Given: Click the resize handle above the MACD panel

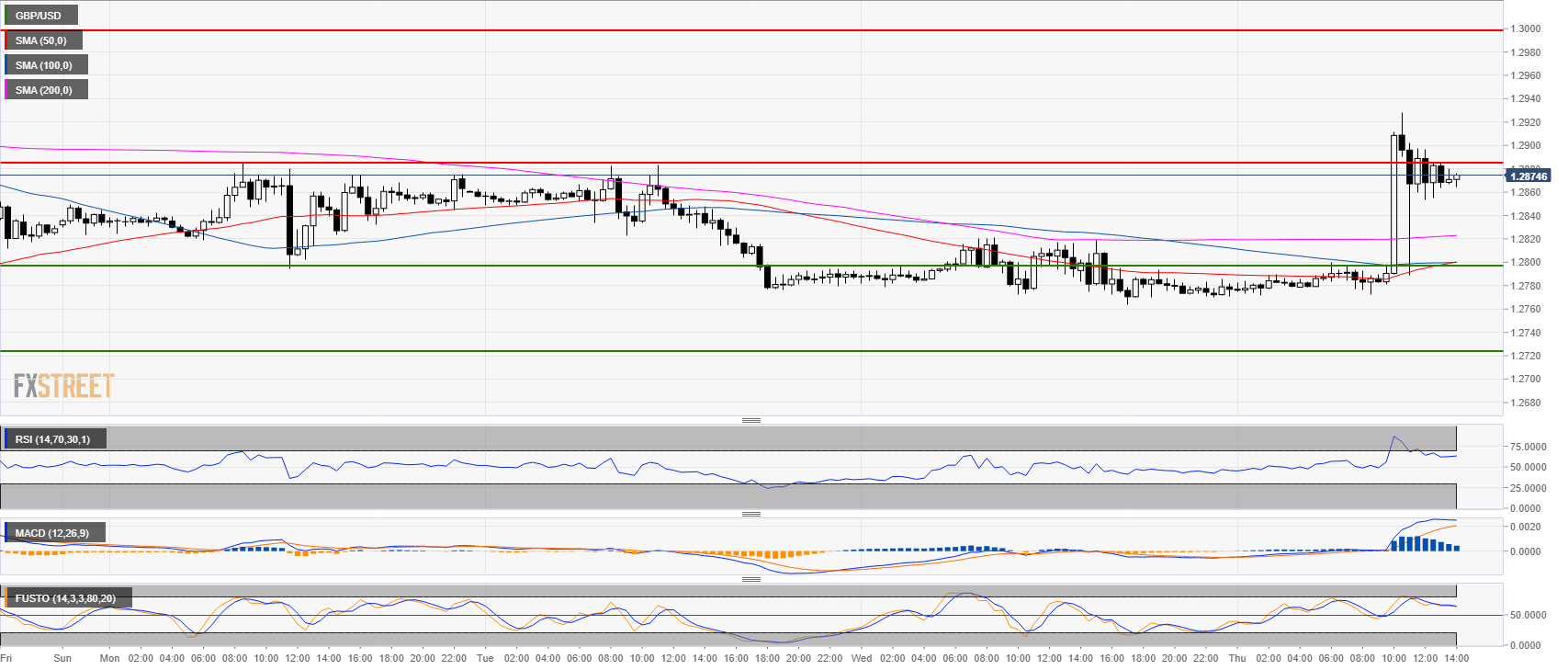Looking at the screenshot, I should pos(750,514).
